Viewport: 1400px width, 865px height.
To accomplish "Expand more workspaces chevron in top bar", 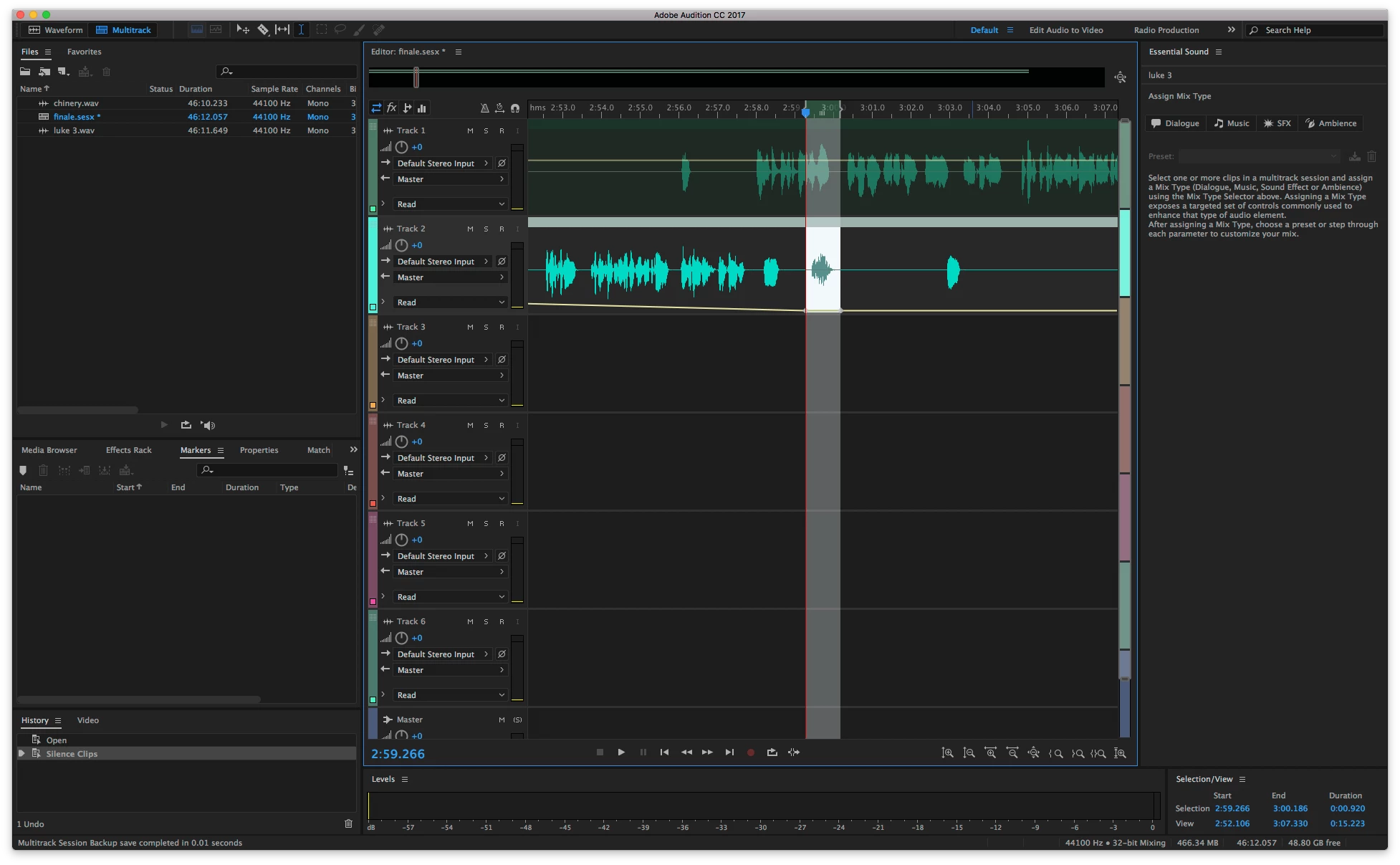I will click(x=1231, y=29).
